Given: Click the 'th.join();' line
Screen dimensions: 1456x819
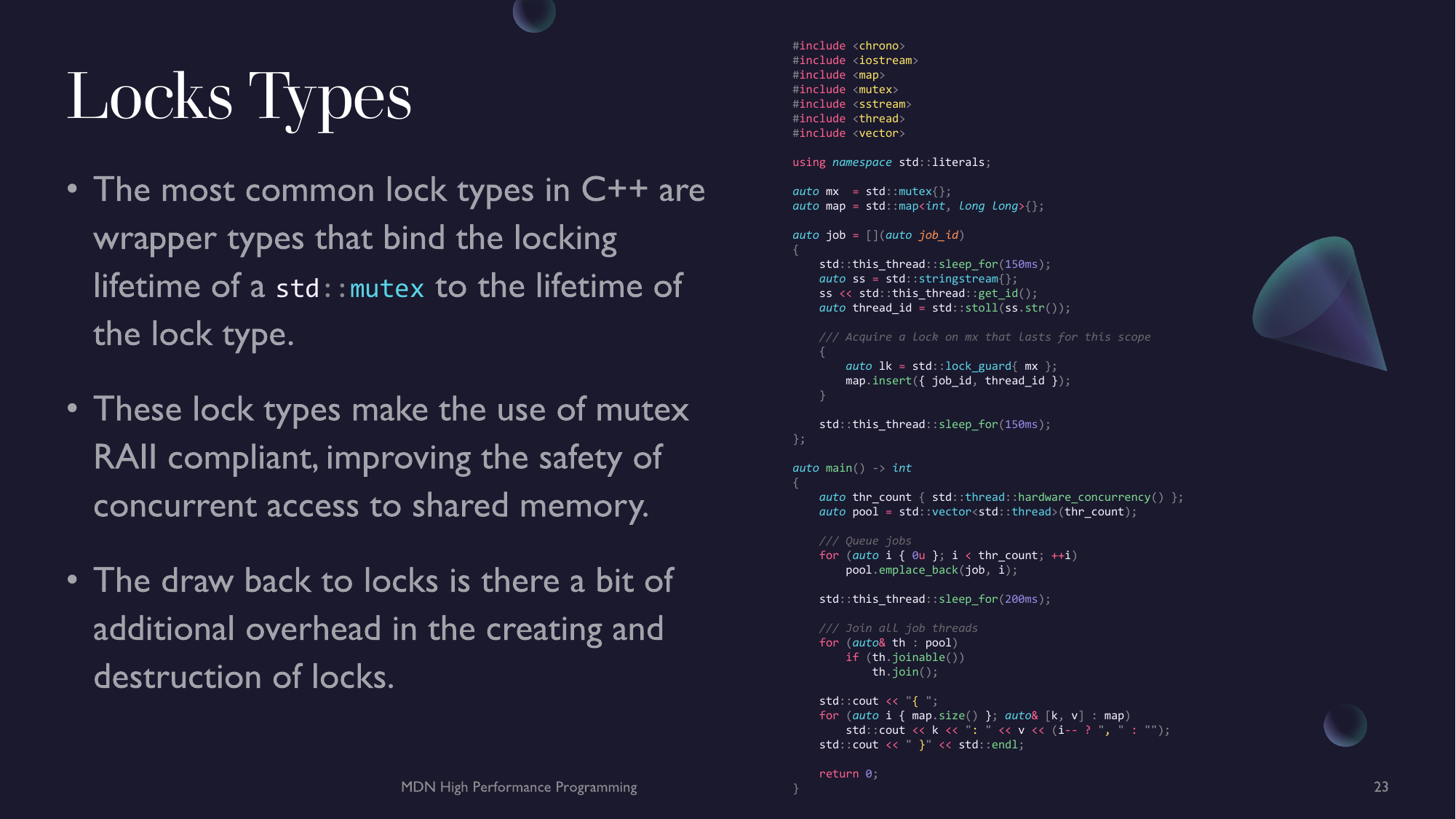Looking at the screenshot, I should [x=904, y=672].
